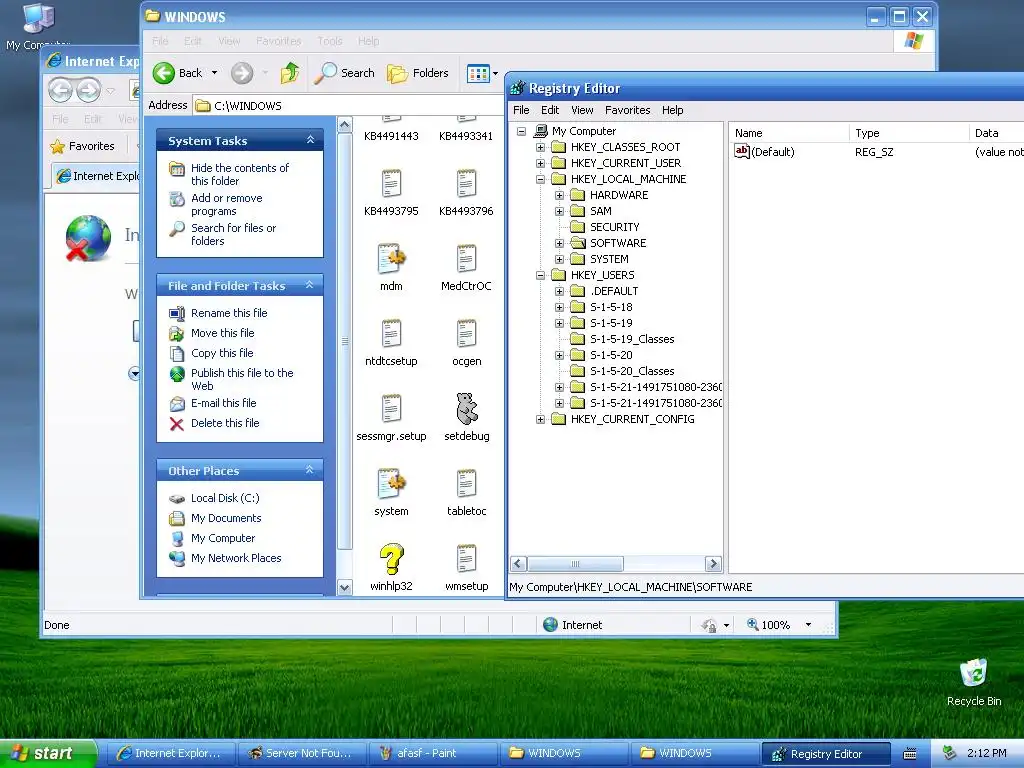This screenshot has width=1024, height=768.
Task: Expand HKEY_CURRENT_USER in registry tree
Action: click(x=540, y=163)
